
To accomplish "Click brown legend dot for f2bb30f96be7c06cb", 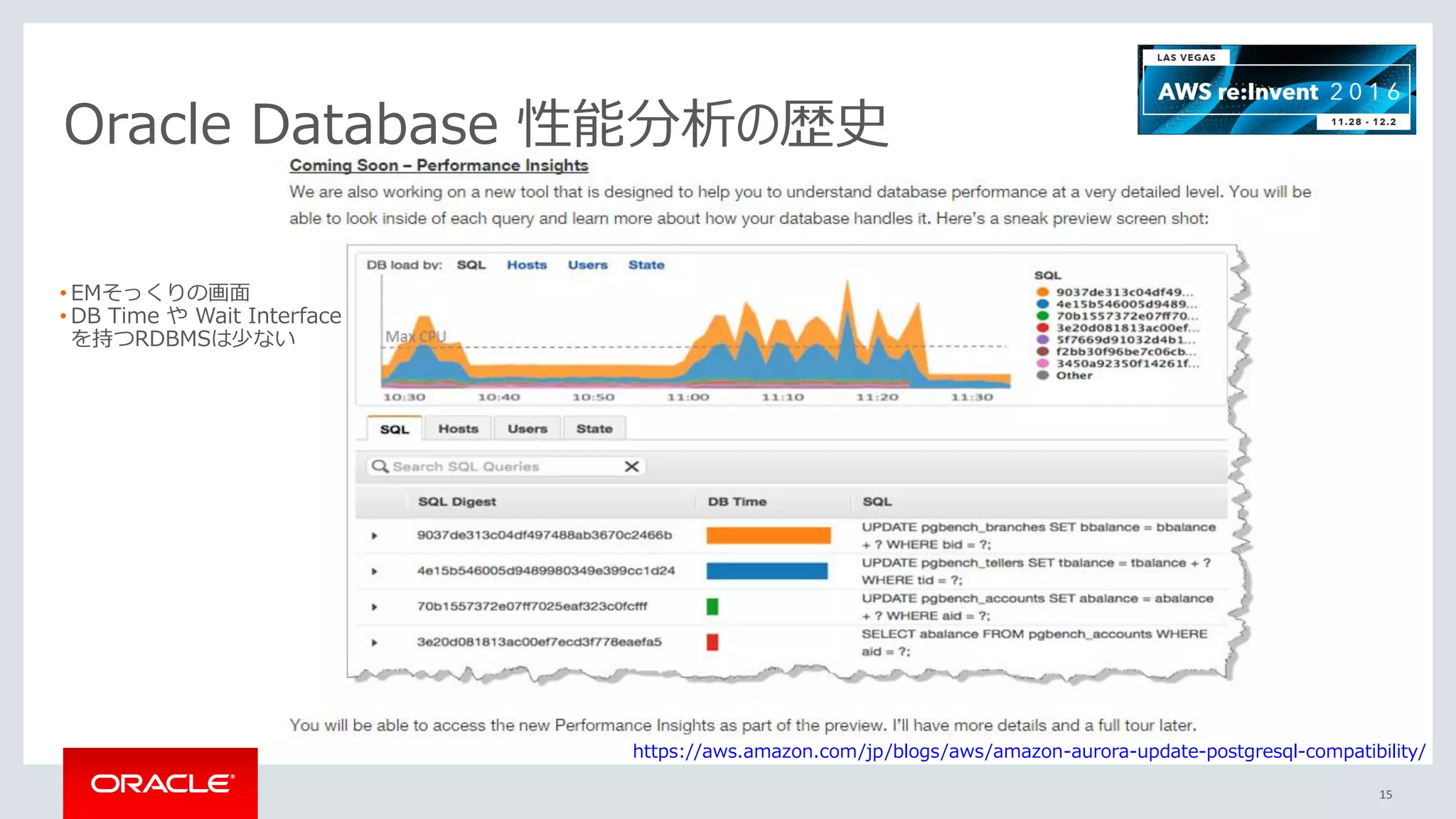I will click(1042, 351).
